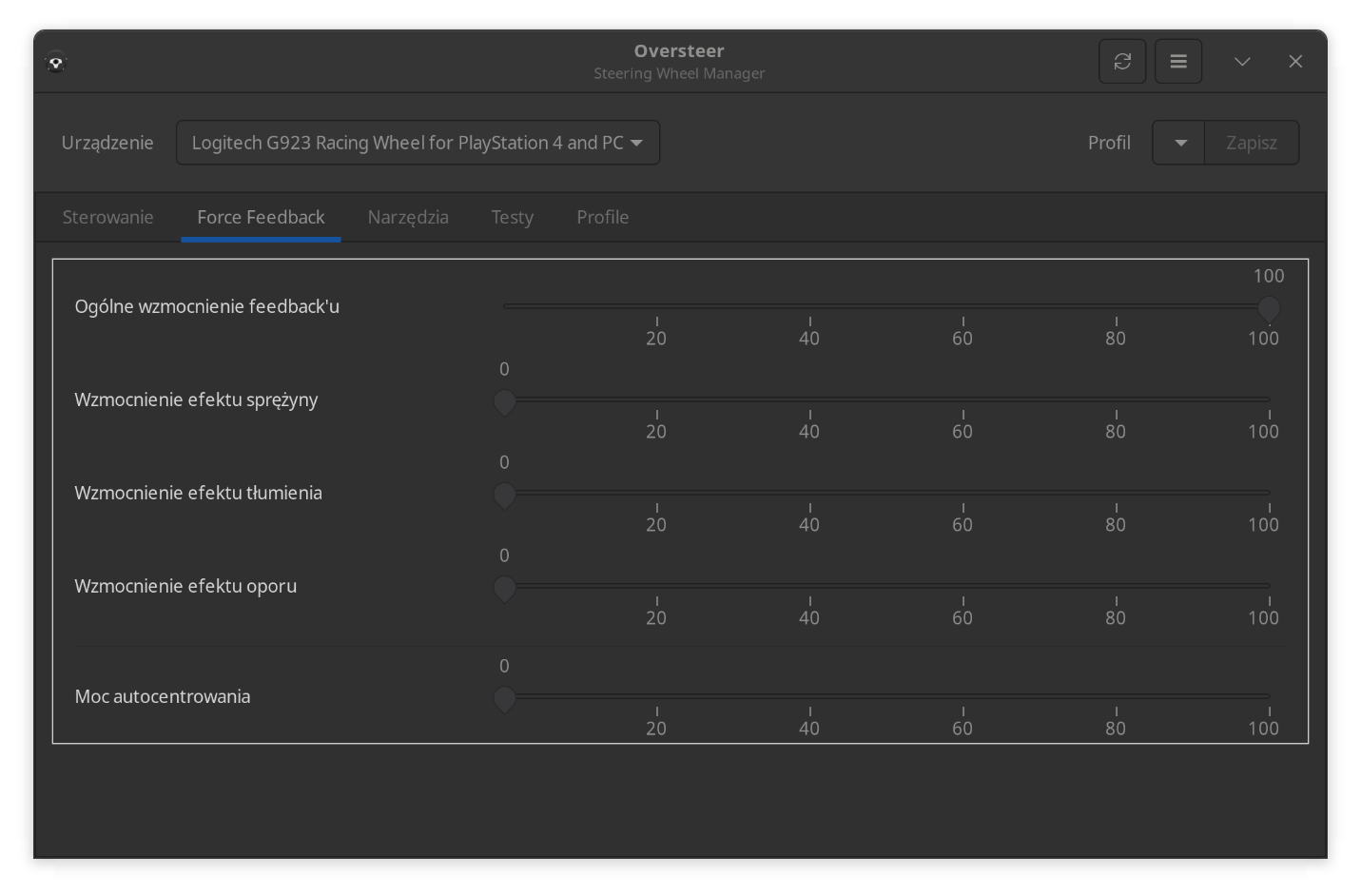Image resolution: width=1361 pixels, height=896 pixels.
Task: Click the Urządzenie label
Action: 107,143
